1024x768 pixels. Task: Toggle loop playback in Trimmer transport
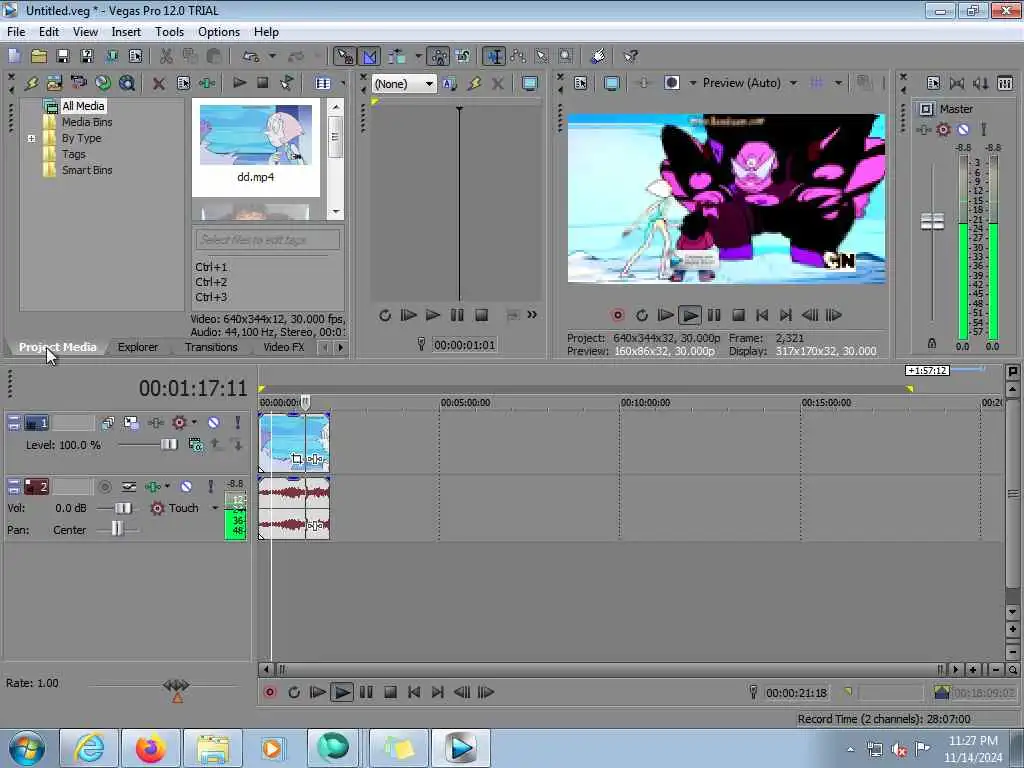coord(385,315)
